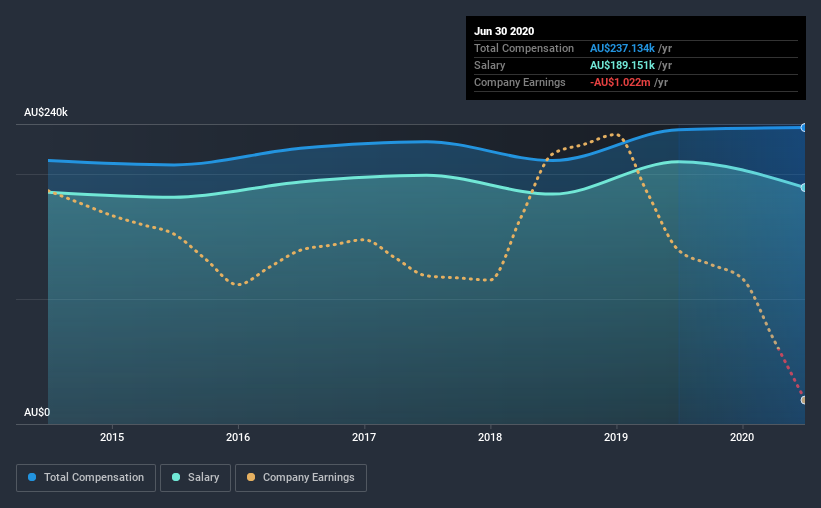Click the 2017 x-axis label
This screenshot has width=821, height=508.
(x=364, y=437)
